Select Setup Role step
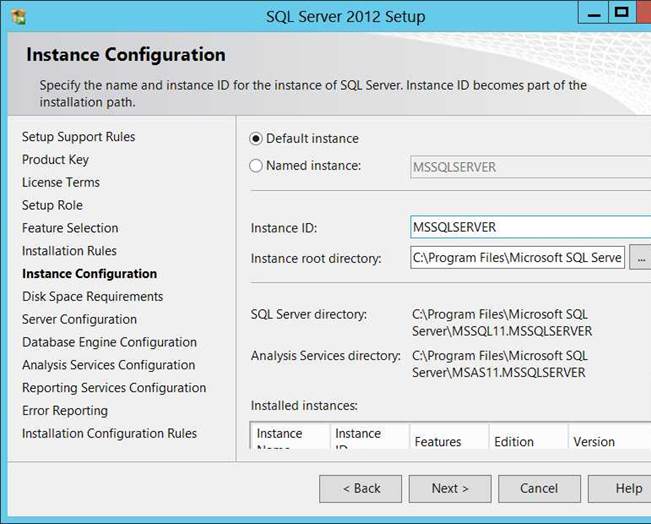Image resolution: width=651 pixels, height=524 pixels. [52, 205]
